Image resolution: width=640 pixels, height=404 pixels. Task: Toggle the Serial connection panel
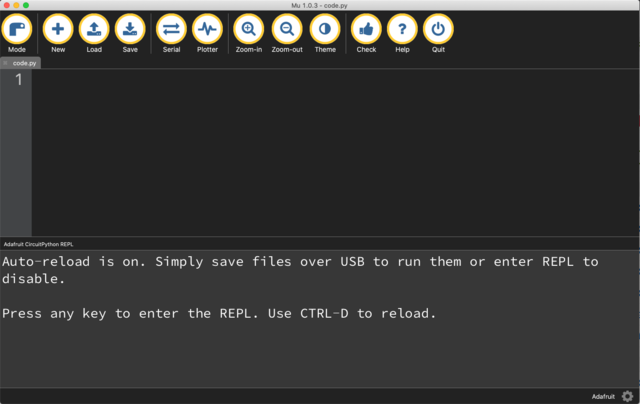click(171, 33)
